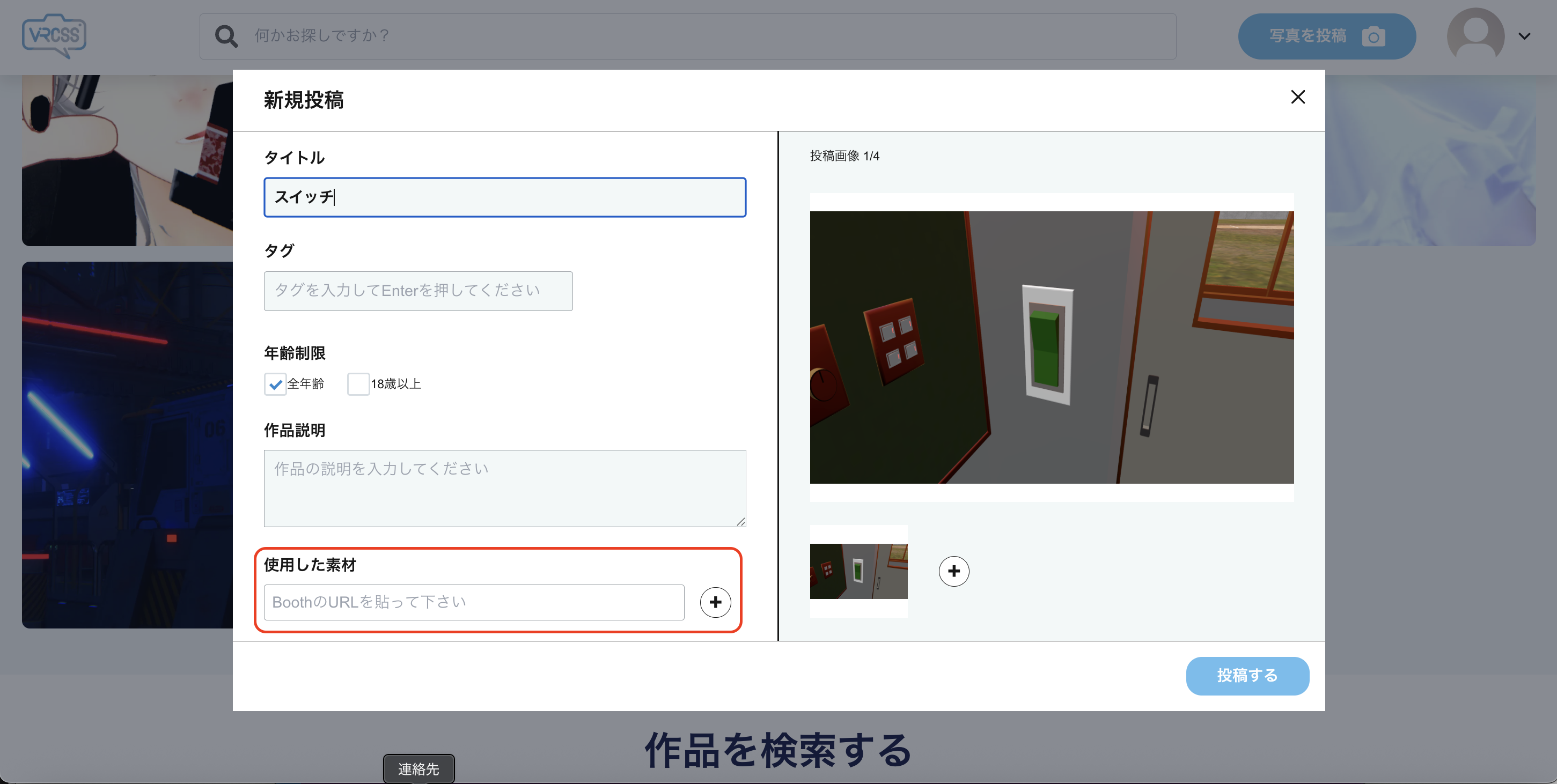
Task: Open the character artwork in background
Action: pyautogui.click(x=128, y=160)
